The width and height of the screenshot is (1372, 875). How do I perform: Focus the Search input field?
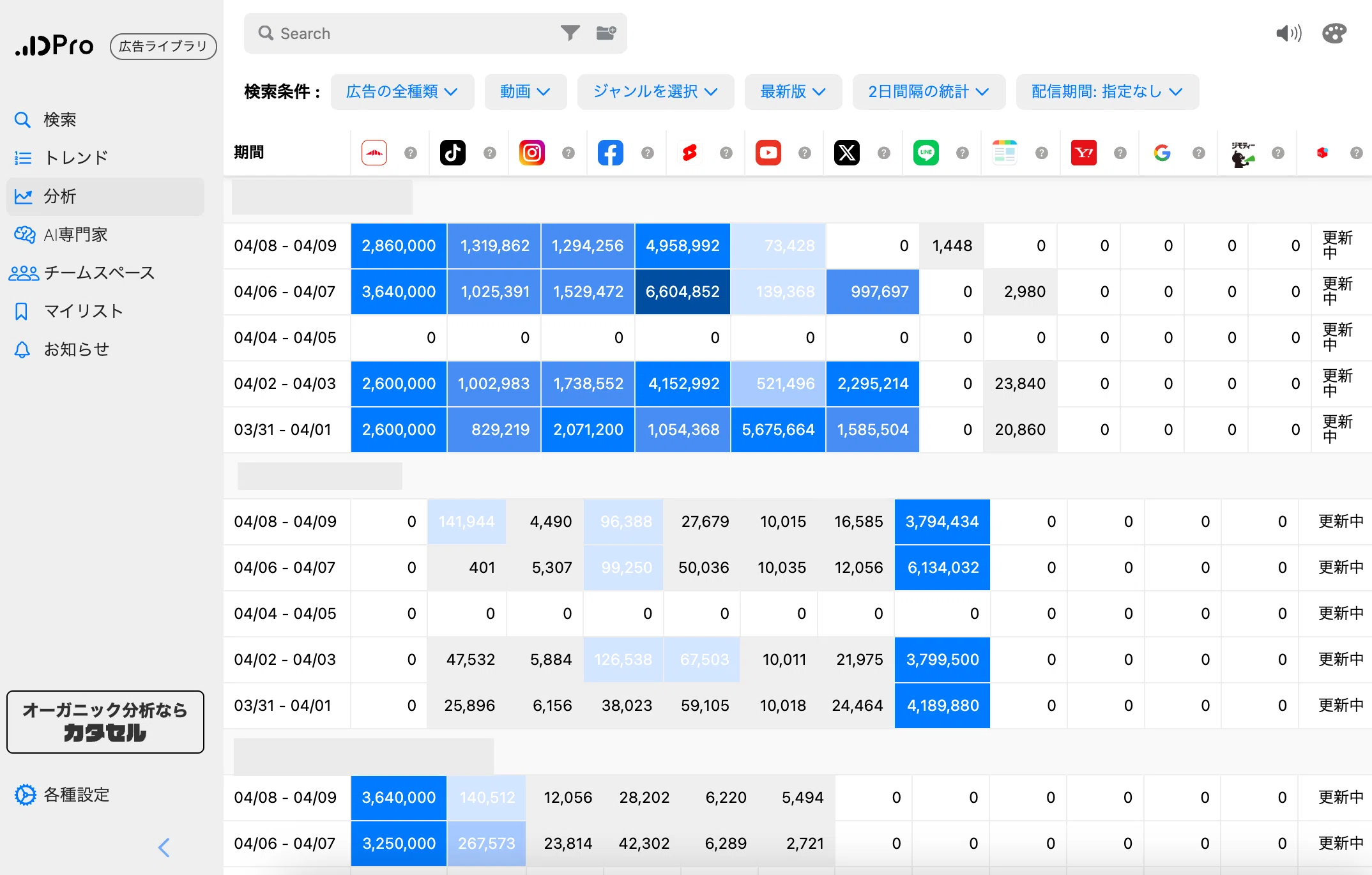click(415, 33)
